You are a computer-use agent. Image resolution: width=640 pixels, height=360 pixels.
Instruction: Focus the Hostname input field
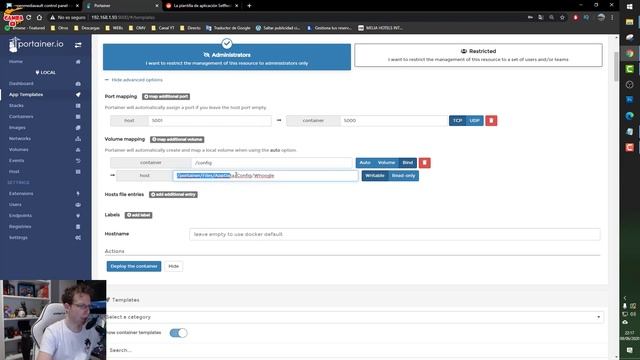395,234
